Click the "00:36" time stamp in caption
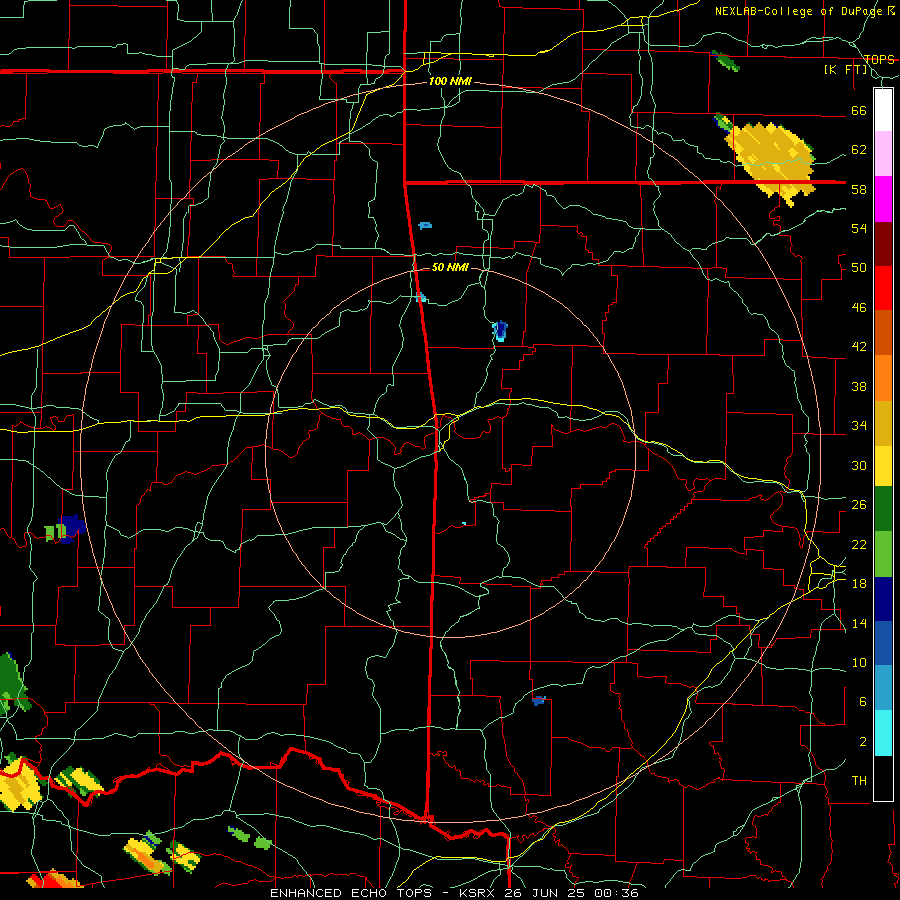 [615, 893]
